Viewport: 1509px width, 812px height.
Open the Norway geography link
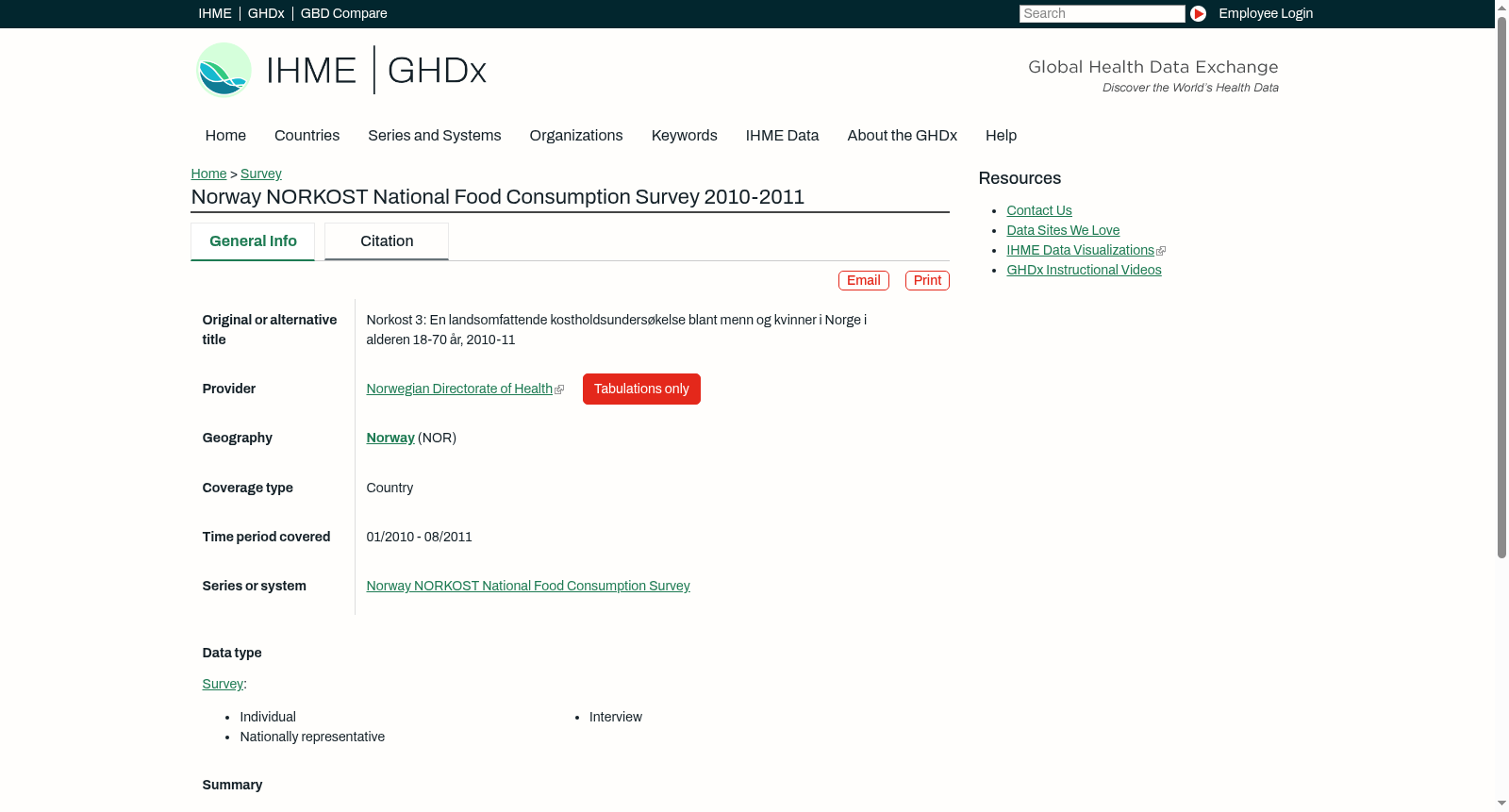coord(390,438)
